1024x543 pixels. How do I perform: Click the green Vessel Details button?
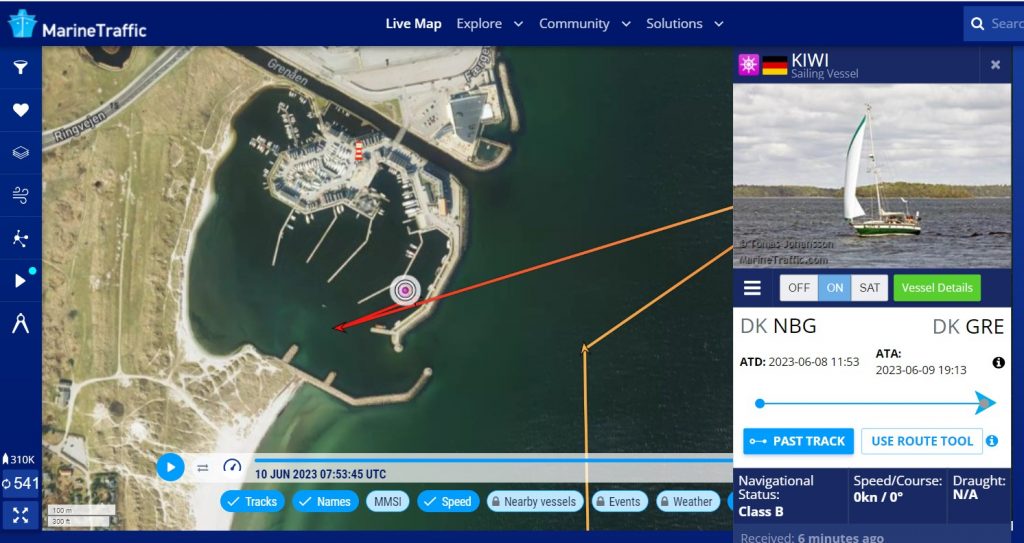pyautogui.click(x=937, y=288)
